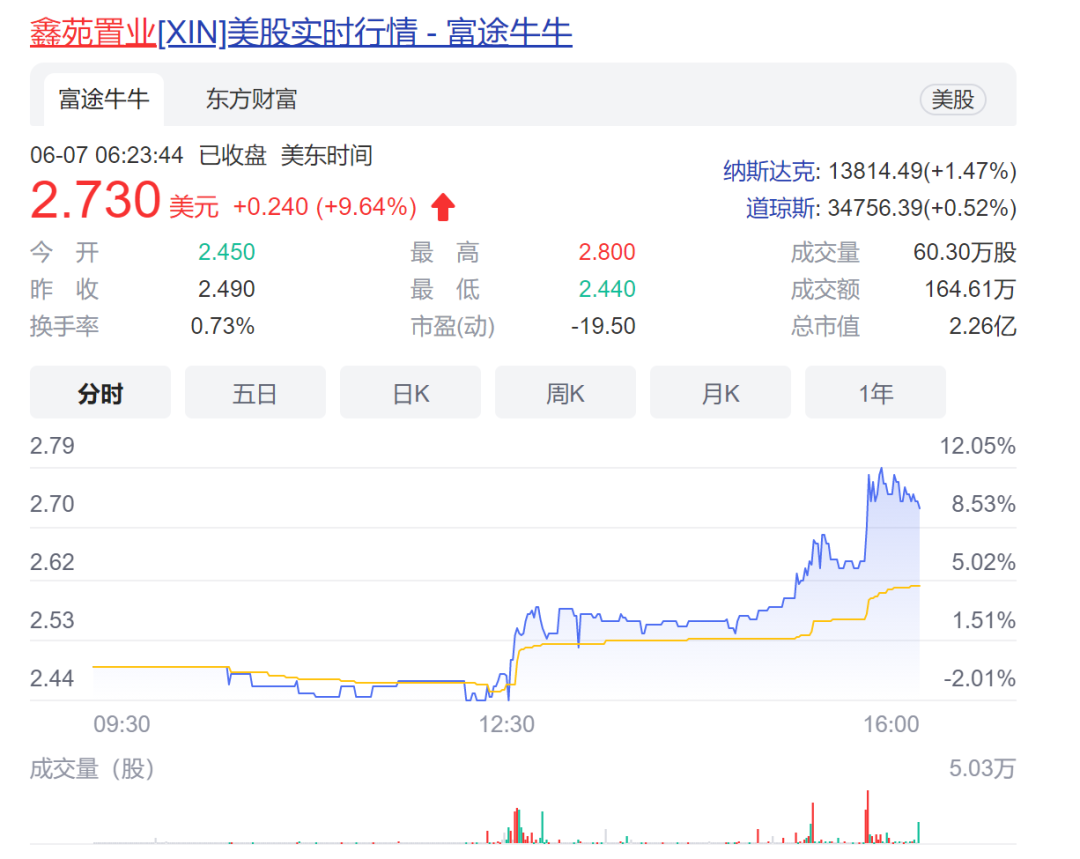This screenshot has height=859, width=1080.
Task: Open the 月K monthly chart
Action: (720, 393)
